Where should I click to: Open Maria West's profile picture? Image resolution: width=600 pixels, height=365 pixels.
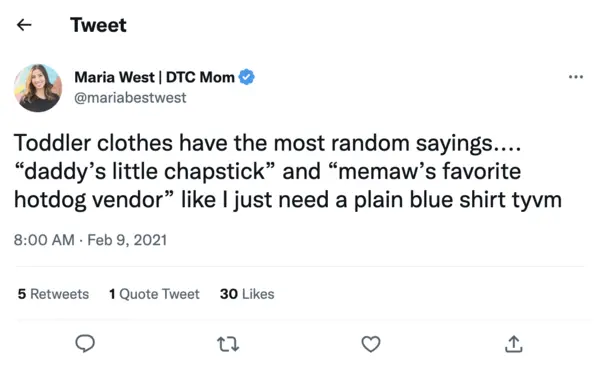click(38, 88)
